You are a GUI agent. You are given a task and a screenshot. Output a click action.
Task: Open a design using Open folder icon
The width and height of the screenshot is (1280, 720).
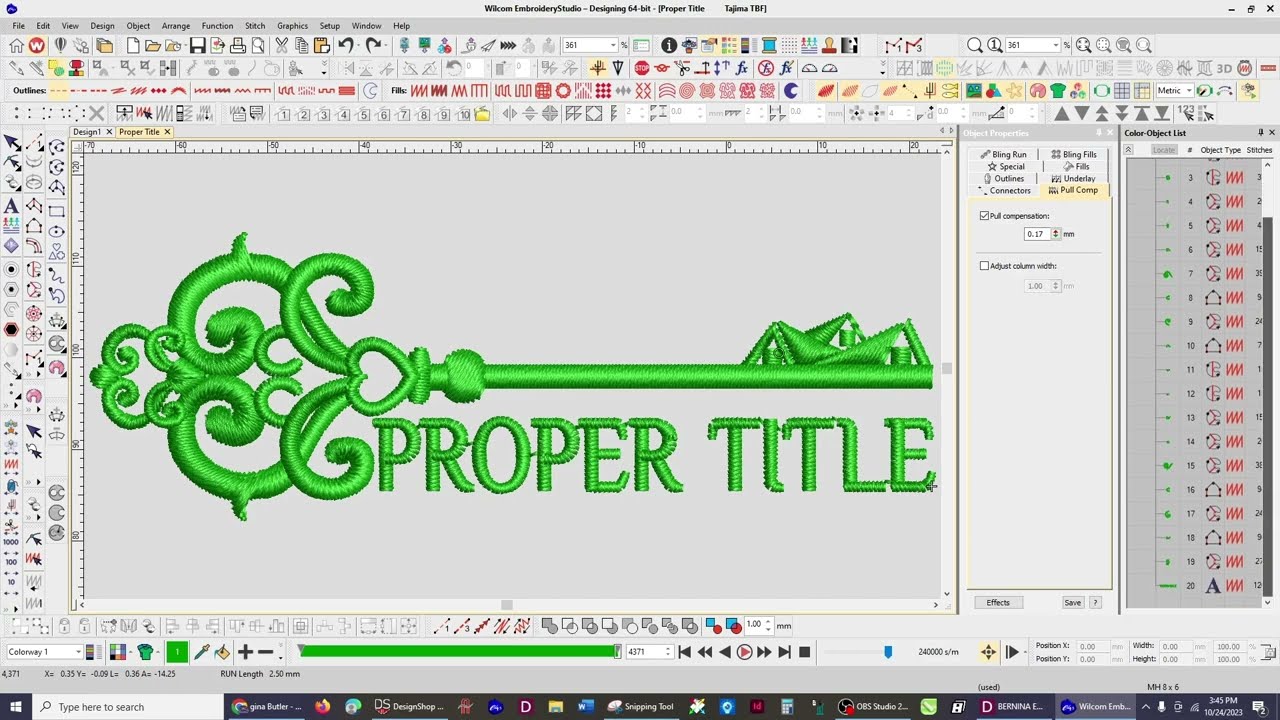(152, 45)
